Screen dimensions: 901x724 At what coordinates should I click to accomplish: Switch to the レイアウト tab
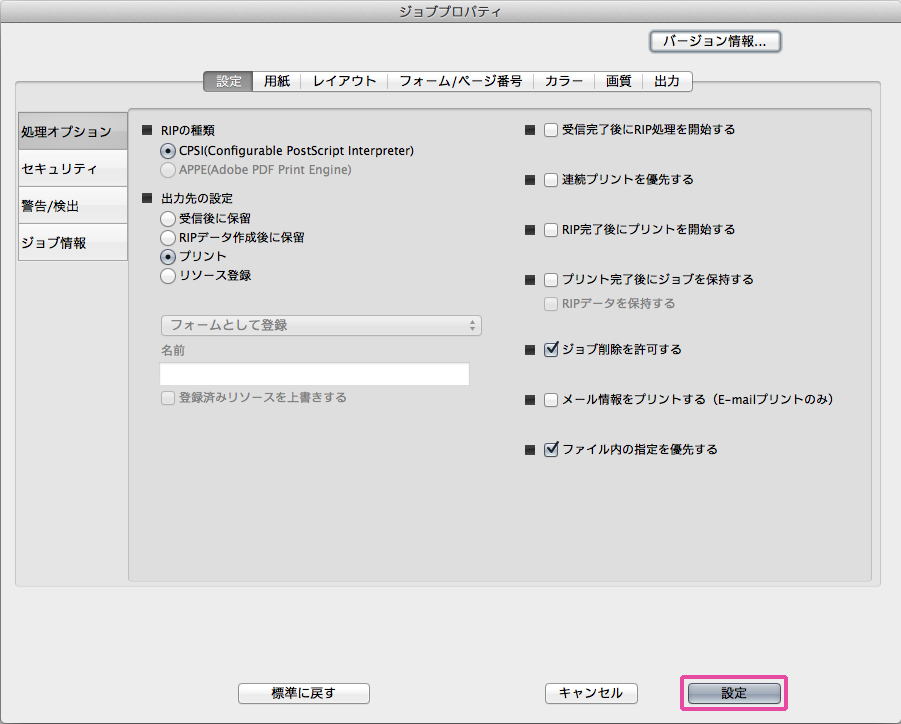[344, 81]
